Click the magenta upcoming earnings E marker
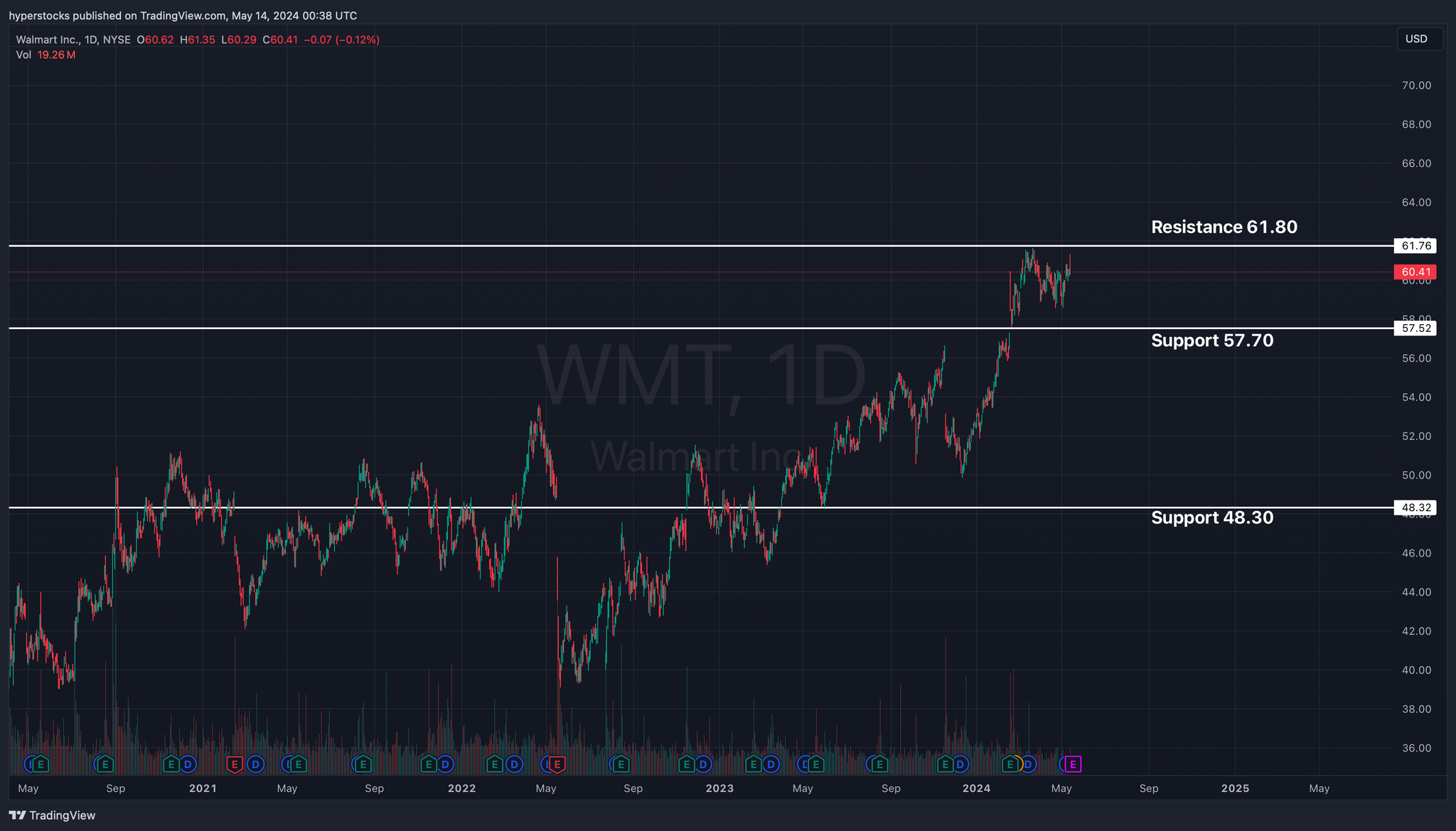This screenshot has height=831, width=1456. click(1073, 764)
